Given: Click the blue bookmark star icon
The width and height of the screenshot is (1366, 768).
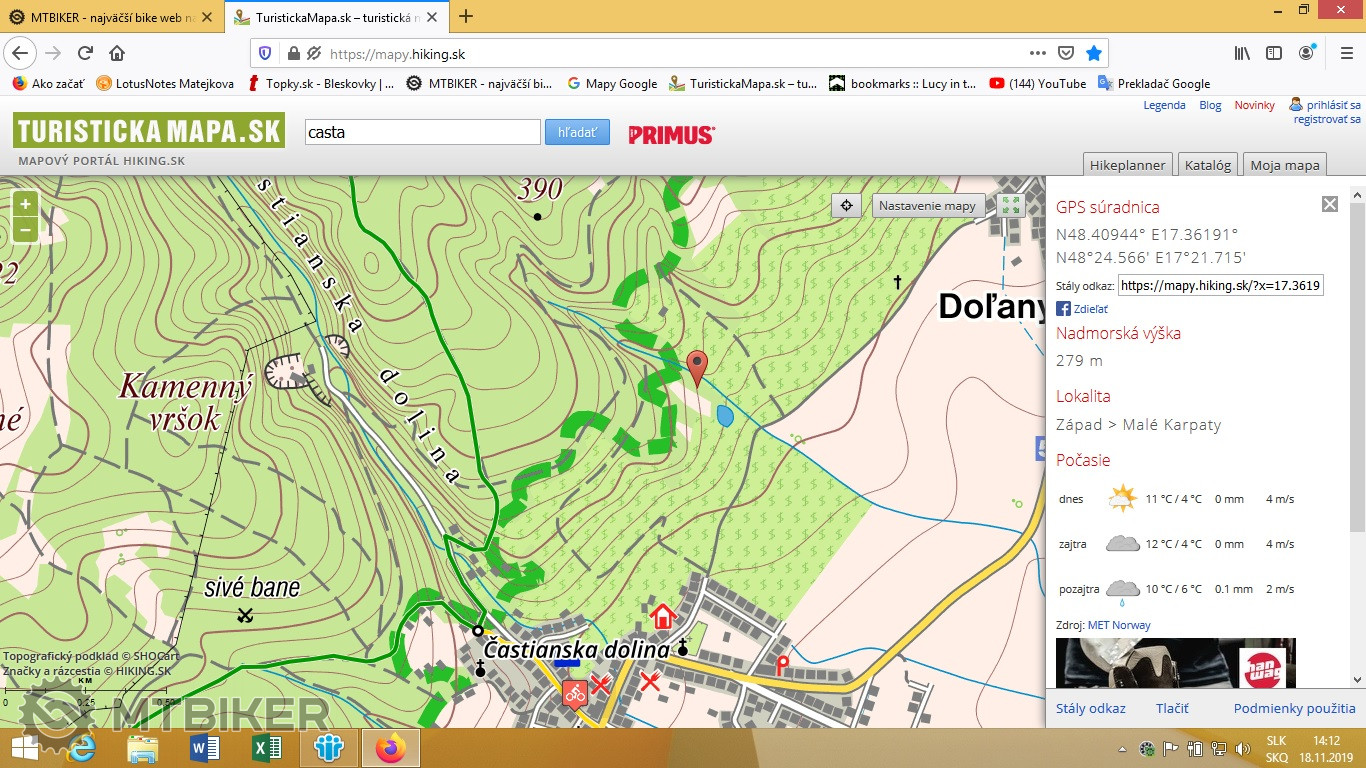Looking at the screenshot, I should (1094, 54).
